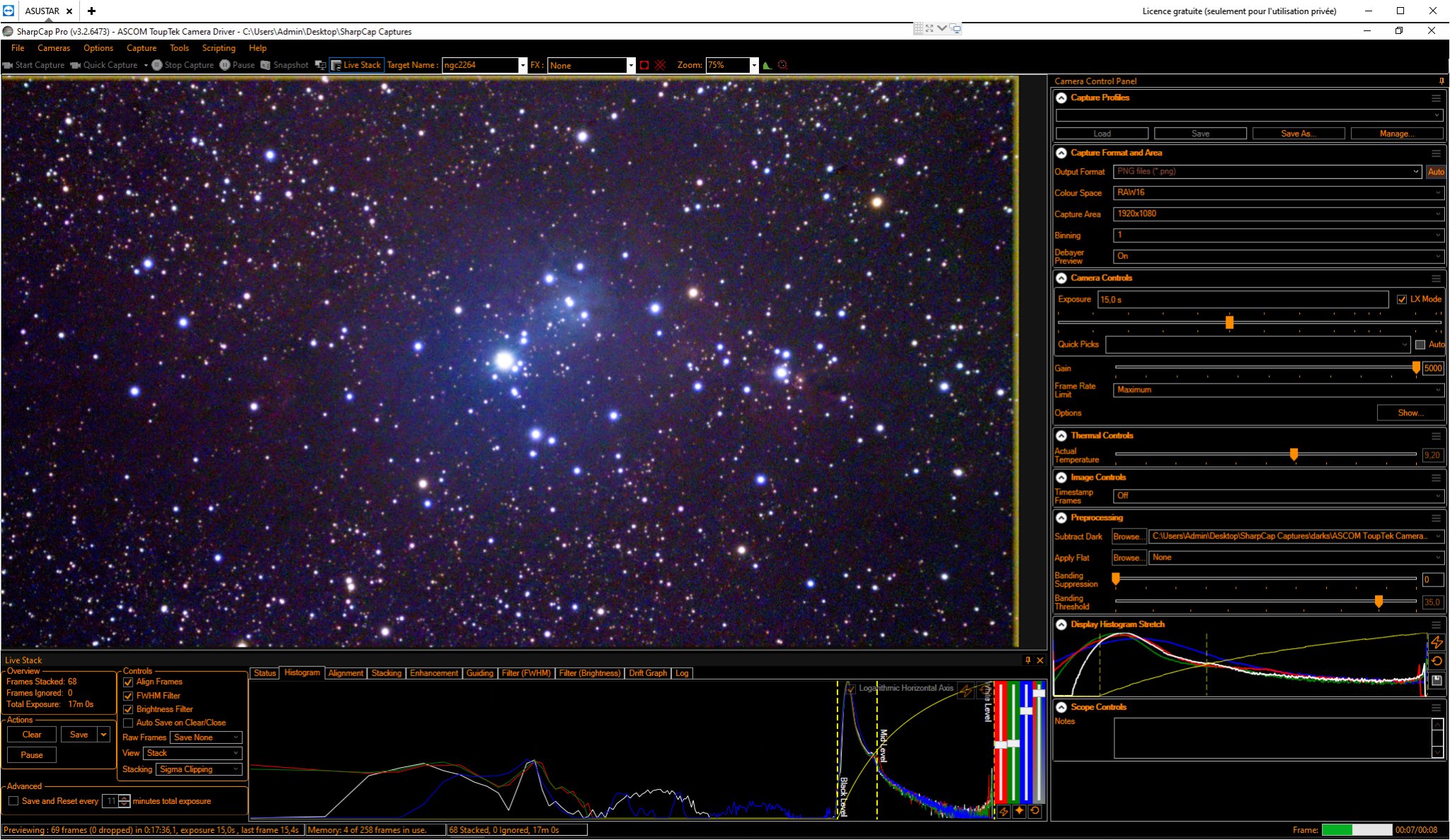Toggle the Auto checkbox beside Quick Picks
The height and width of the screenshot is (840, 1450).
(1420, 345)
